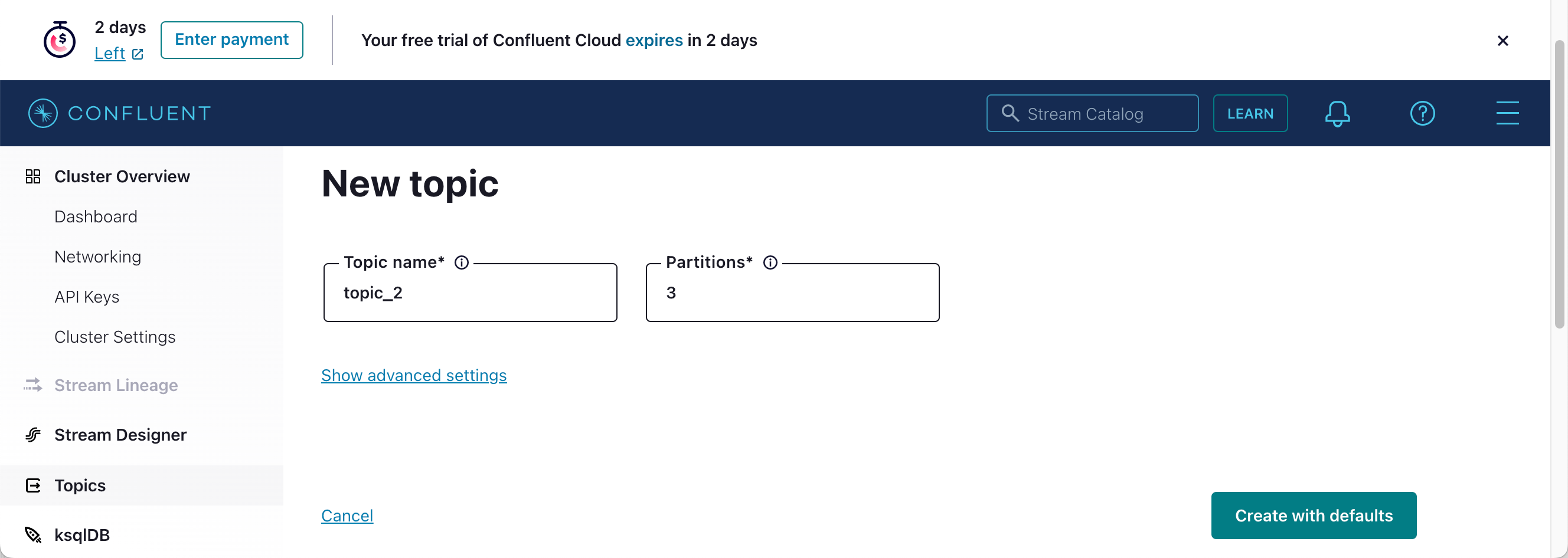Image resolution: width=1568 pixels, height=558 pixels.
Task: Click the Partitions info icon
Action: [770, 262]
